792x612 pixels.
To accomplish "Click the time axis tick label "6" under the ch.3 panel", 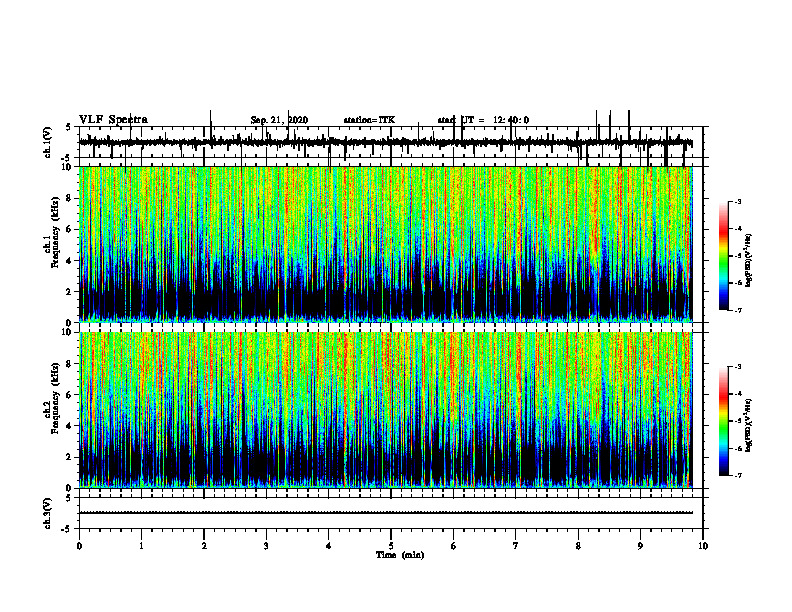I will 454,546.
